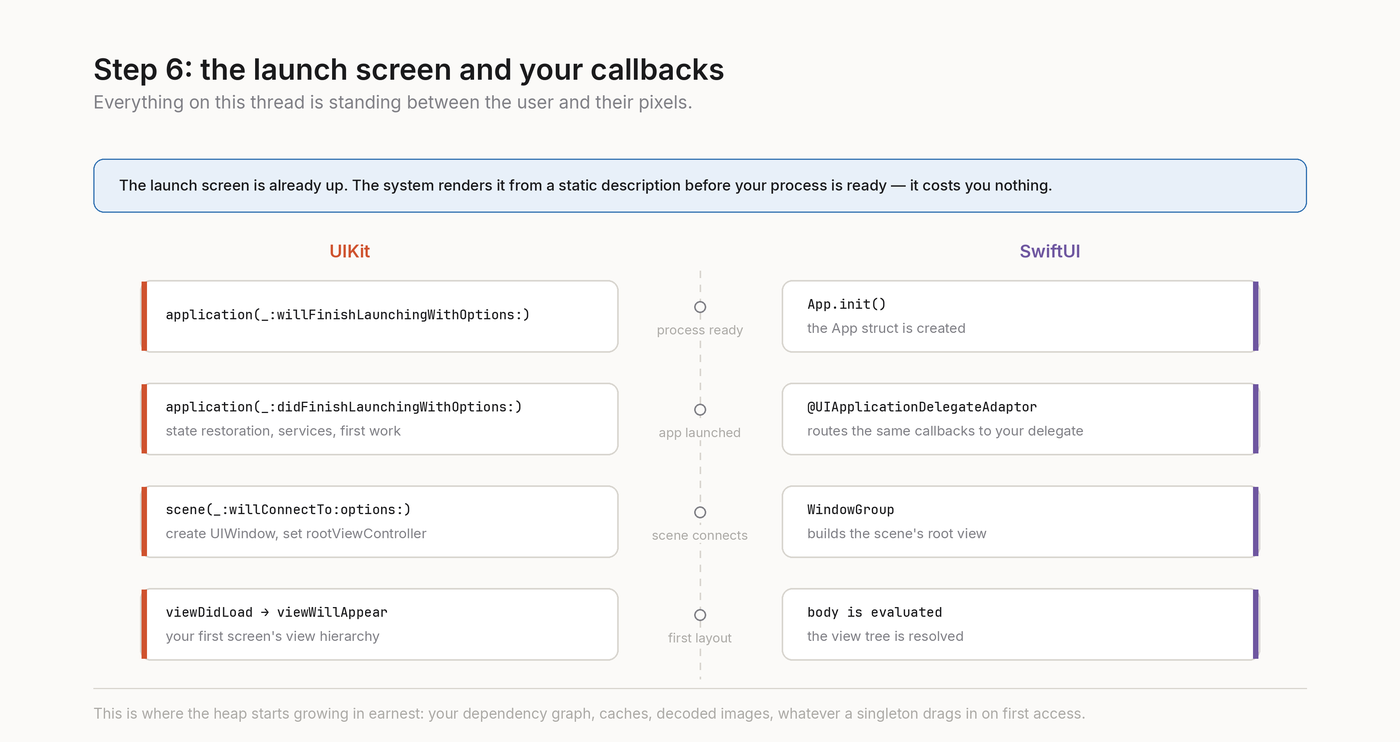This screenshot has height=742, width=1400.
Task: Click the 'scene connects' label
Action: click(700, 535)
